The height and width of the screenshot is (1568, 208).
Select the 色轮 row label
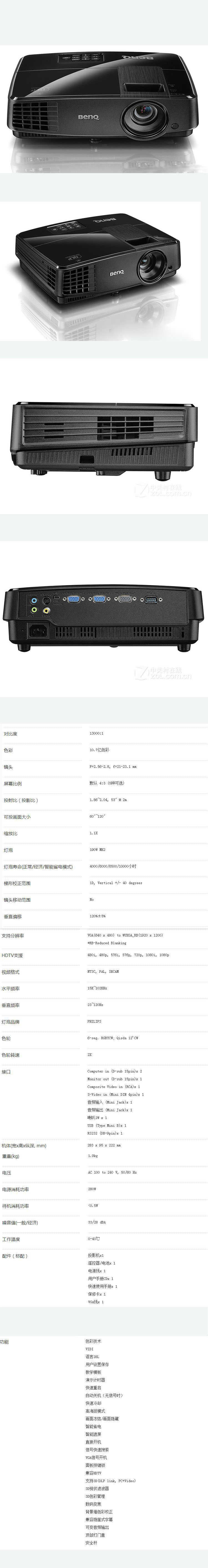(6, 1038)
